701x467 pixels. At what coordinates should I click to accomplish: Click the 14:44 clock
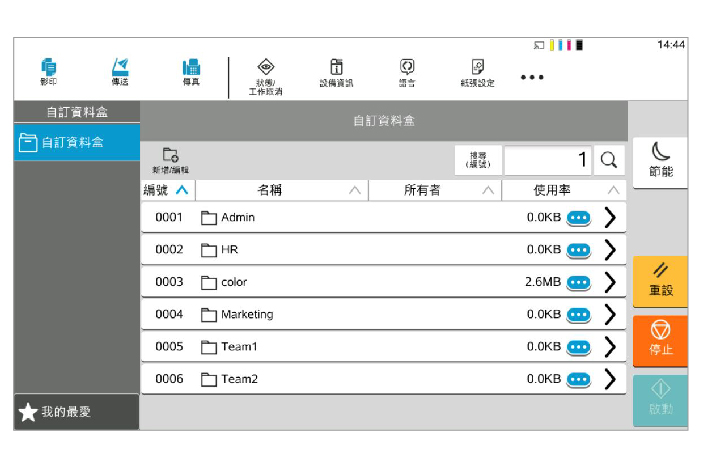(671, 45)
